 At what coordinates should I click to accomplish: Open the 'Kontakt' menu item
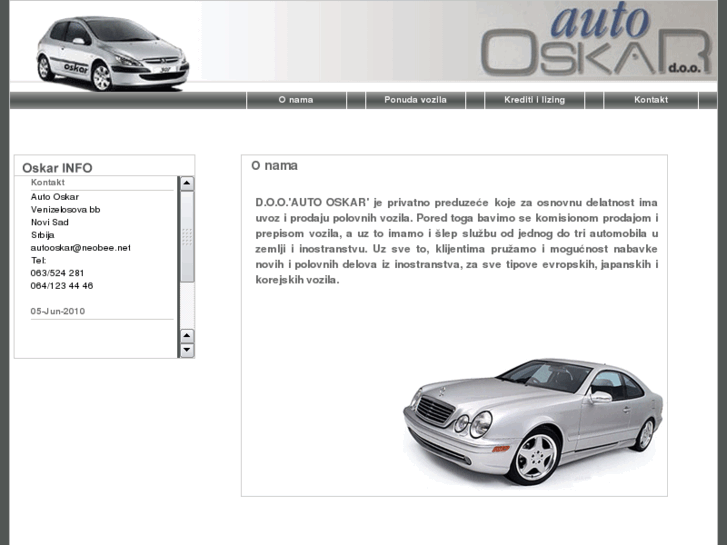651,100
